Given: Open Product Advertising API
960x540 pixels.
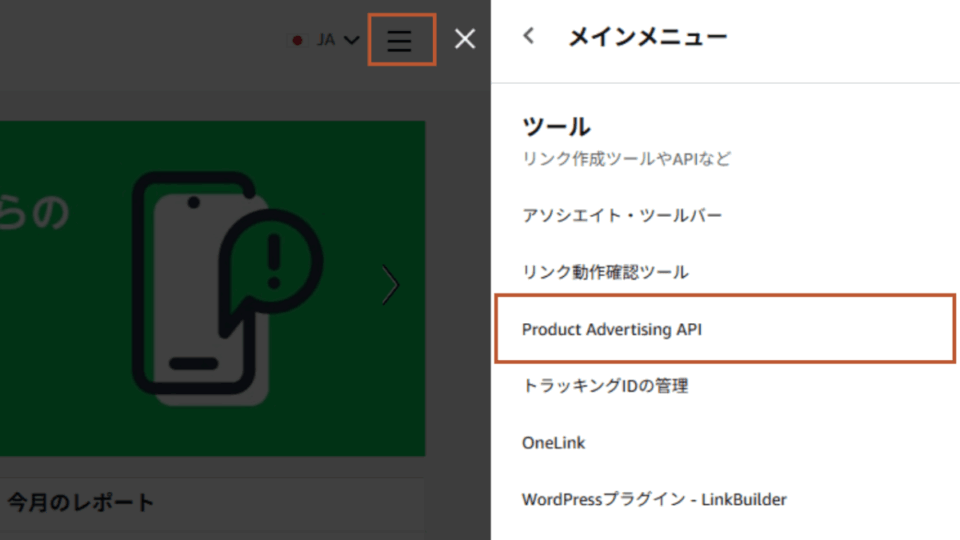Looking at the screenshot, I should tap(612, 329).
